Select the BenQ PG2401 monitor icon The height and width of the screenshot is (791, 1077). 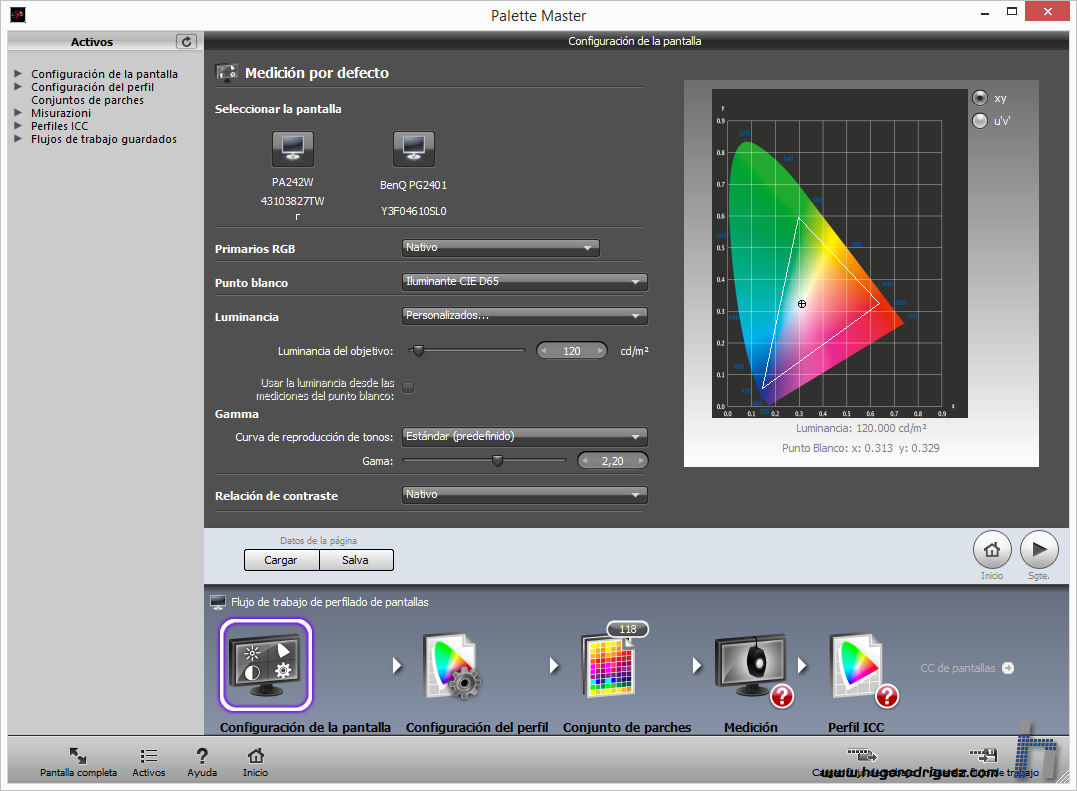click(x=413, y=148)
